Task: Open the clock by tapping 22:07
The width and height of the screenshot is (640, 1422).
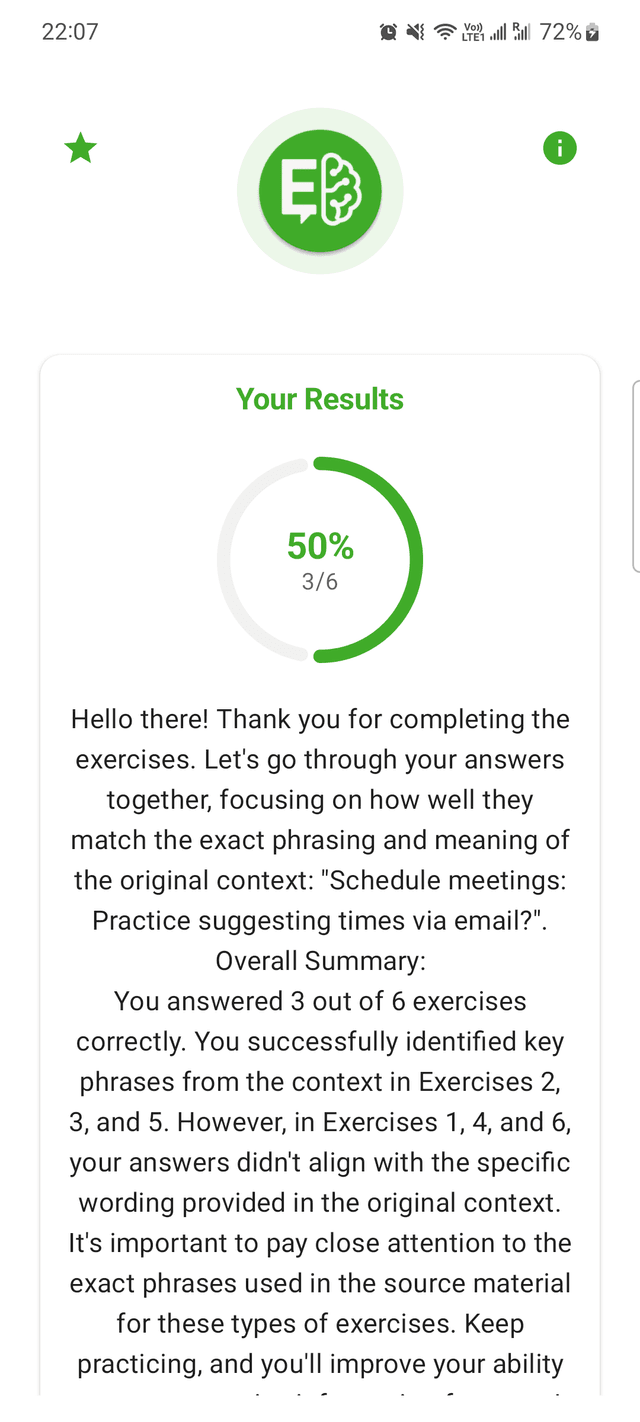Action: tap(70, 31)
